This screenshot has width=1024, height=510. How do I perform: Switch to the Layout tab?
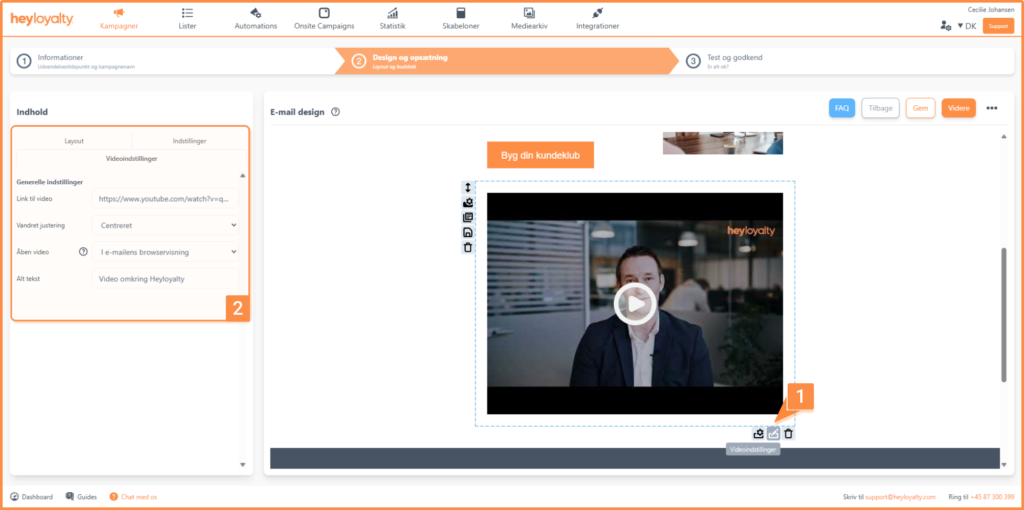74,142
